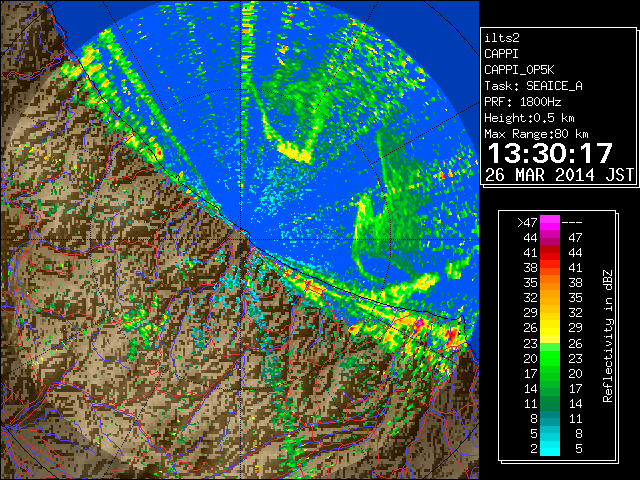Click the red 41–44 dBZ legend swatch

pos(550,253)
